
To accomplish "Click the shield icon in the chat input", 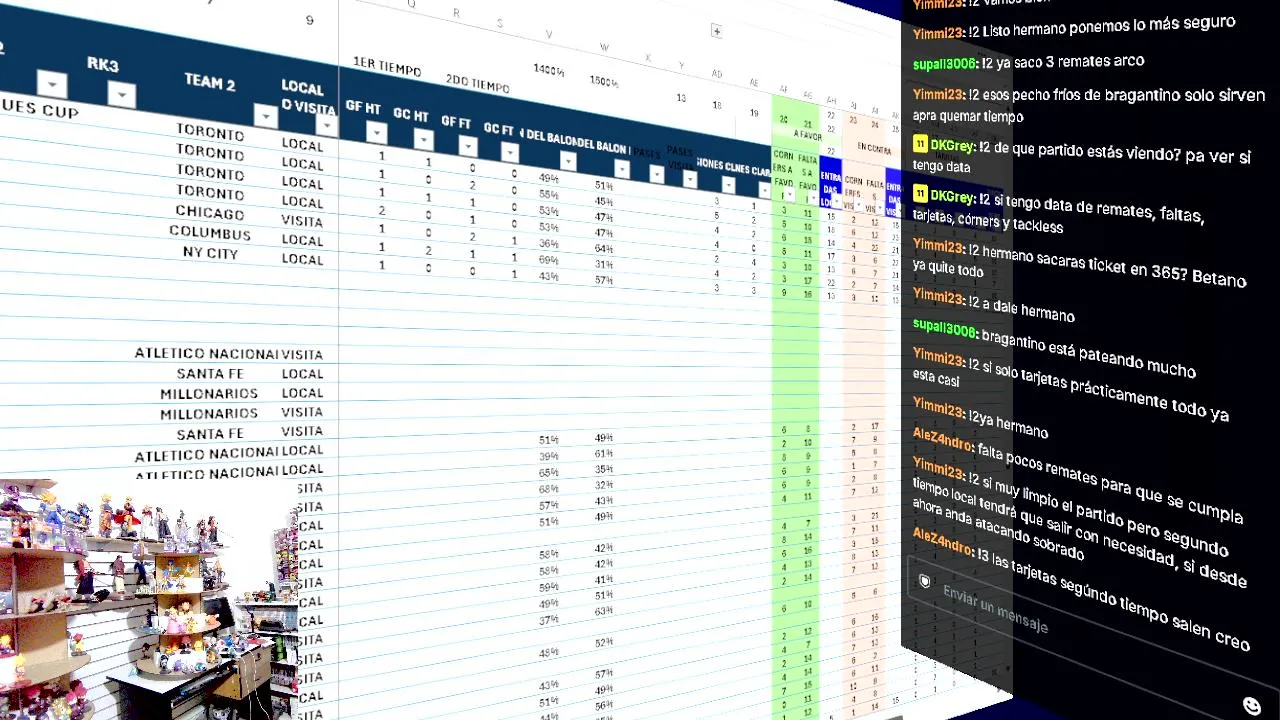I will tap(925, 581).
